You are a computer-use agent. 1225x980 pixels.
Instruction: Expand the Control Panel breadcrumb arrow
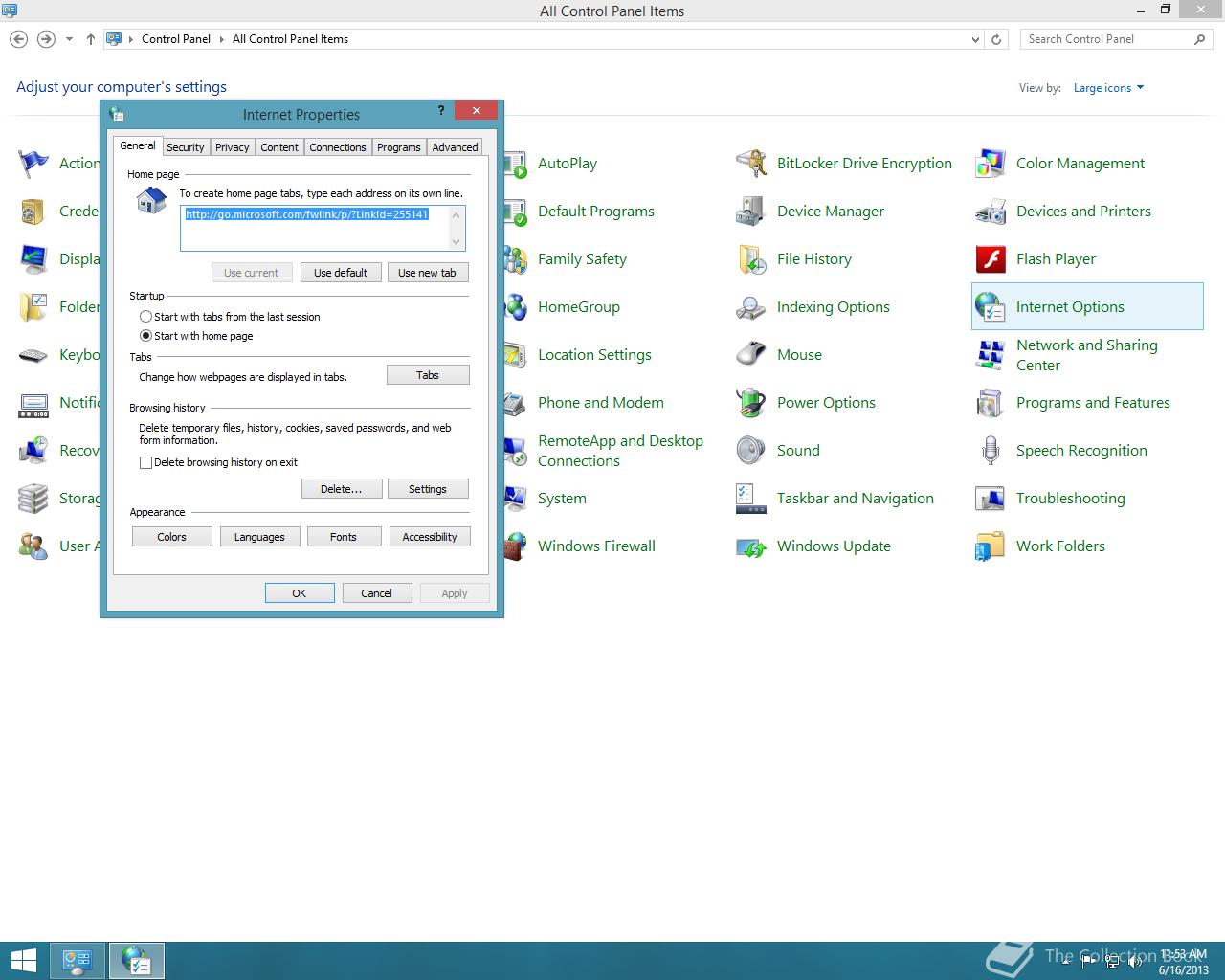click(221, 39)
